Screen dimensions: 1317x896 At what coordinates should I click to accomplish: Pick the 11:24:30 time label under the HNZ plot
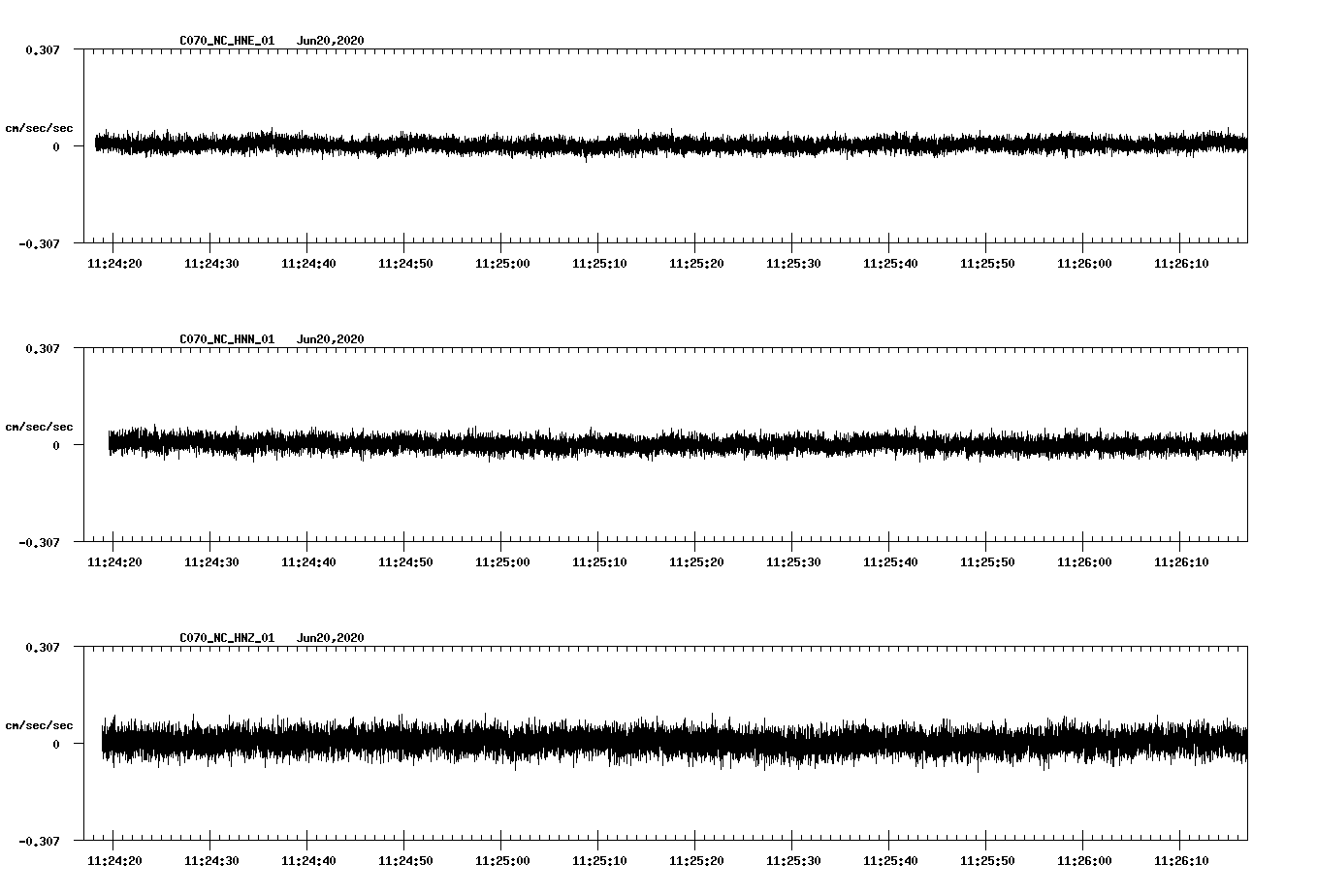[x=211, y=861]
